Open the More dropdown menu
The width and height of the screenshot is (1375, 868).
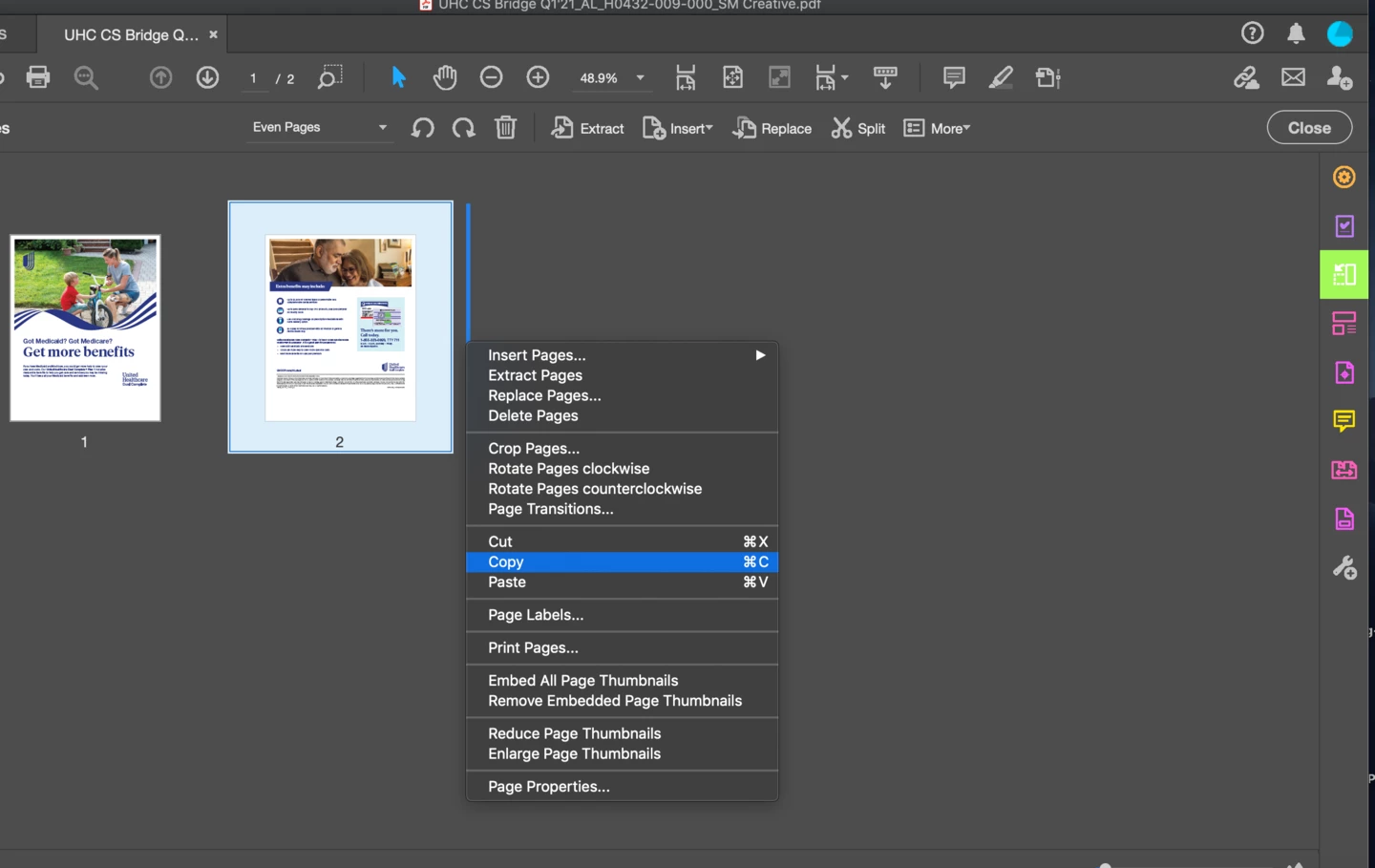pyautogui.click(x=937, y=128)
